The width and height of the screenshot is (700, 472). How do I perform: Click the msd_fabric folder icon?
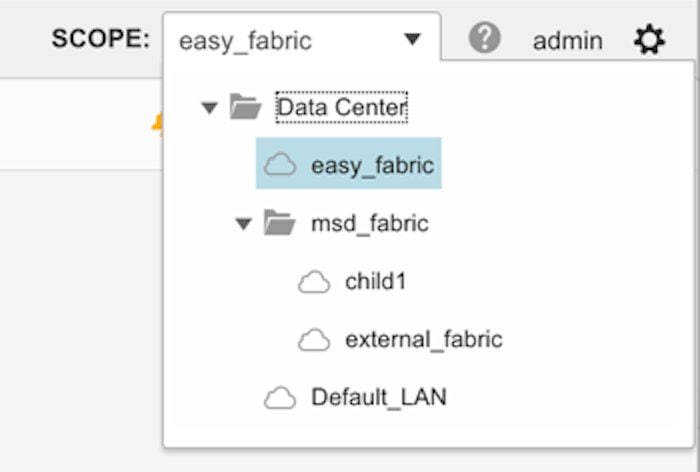pyautogui.click(x=279, y=223)
